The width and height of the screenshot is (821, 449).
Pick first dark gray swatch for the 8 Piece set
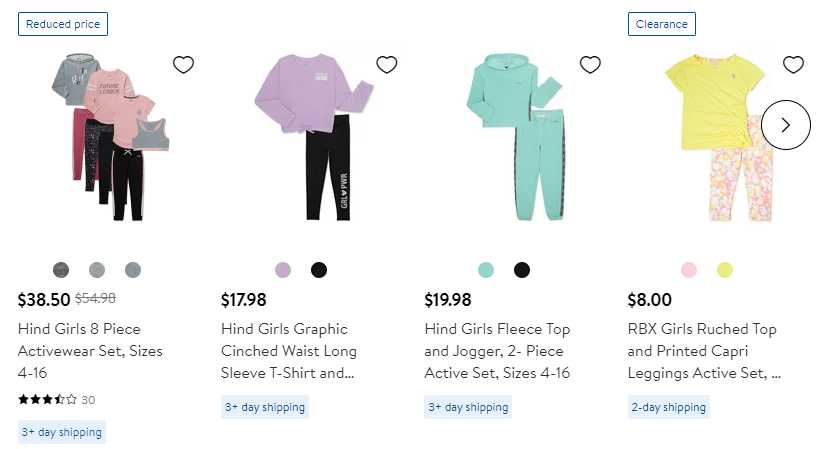[x=61, y=270]
